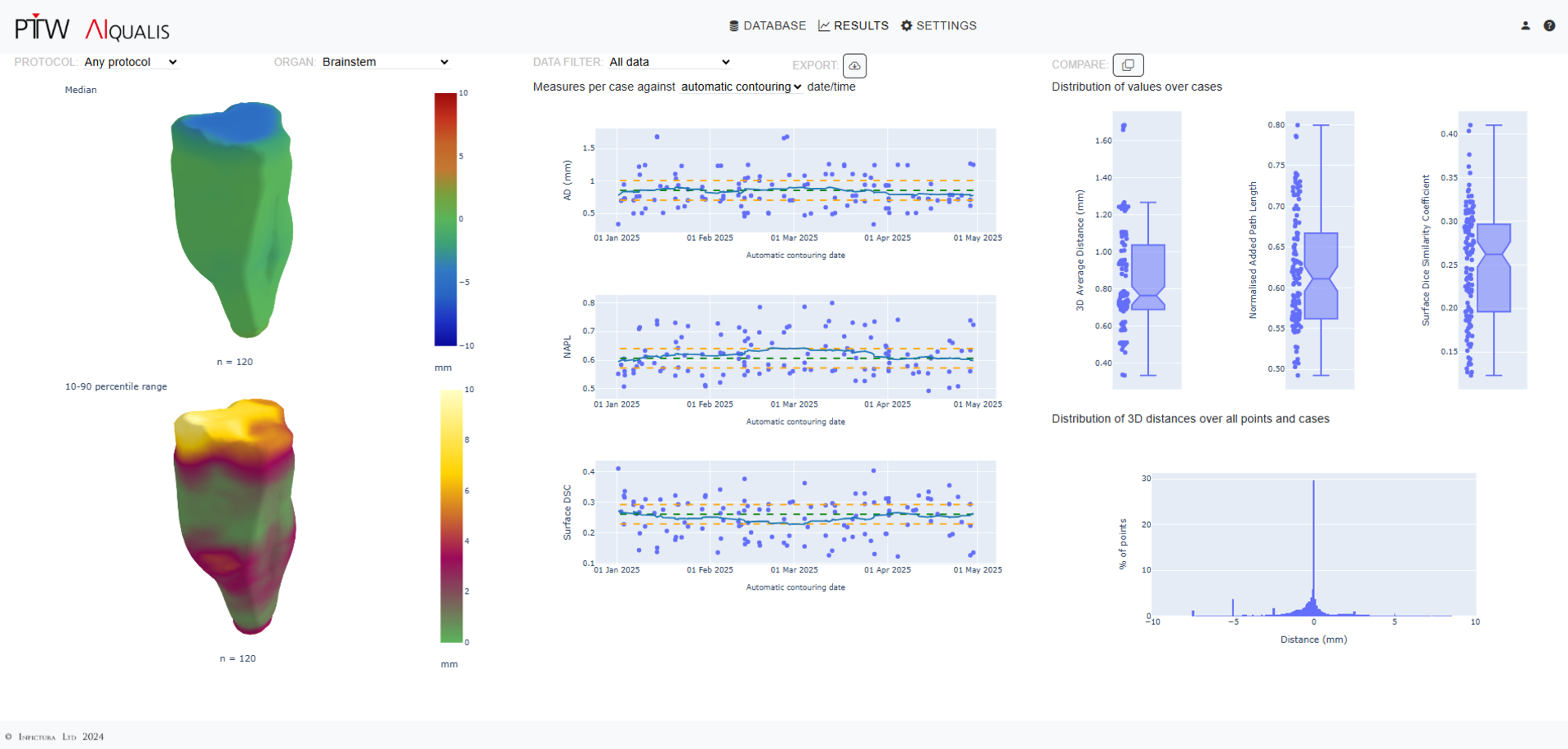Click the PTW AIQUALIS logo

click(x=92, y=29)
